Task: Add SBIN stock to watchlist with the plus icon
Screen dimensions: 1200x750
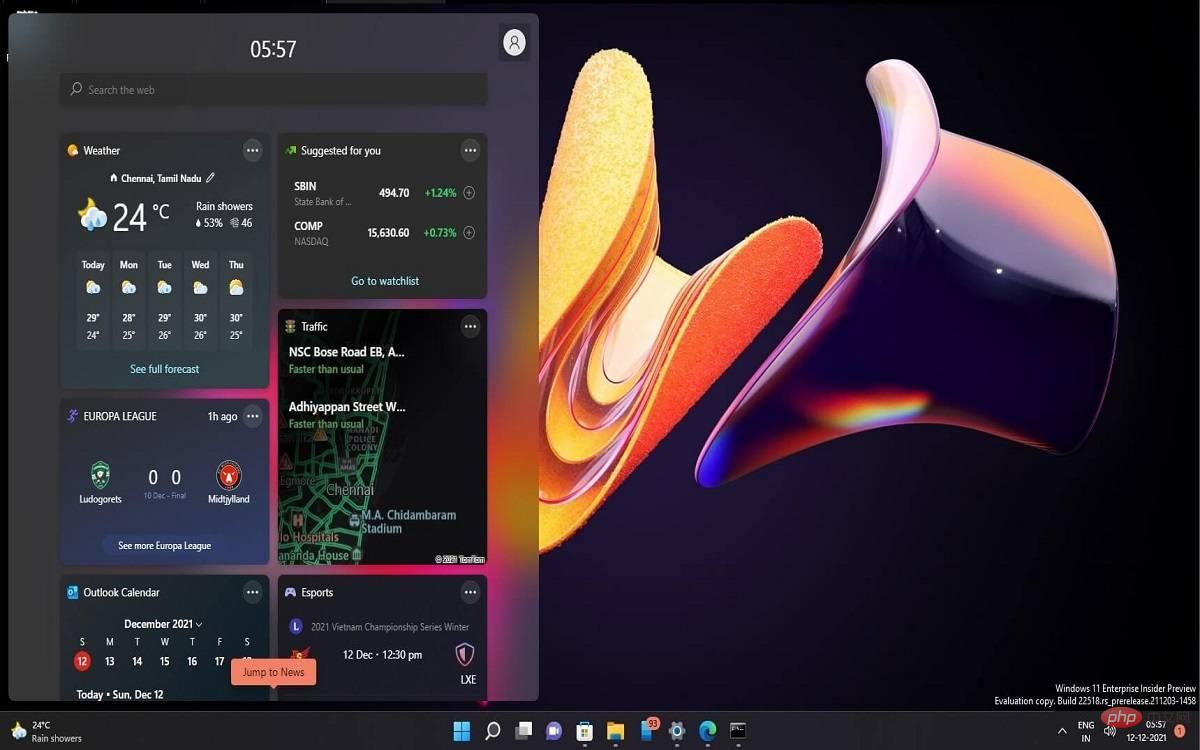Action: pyautogui.click(x=469, y=192)
